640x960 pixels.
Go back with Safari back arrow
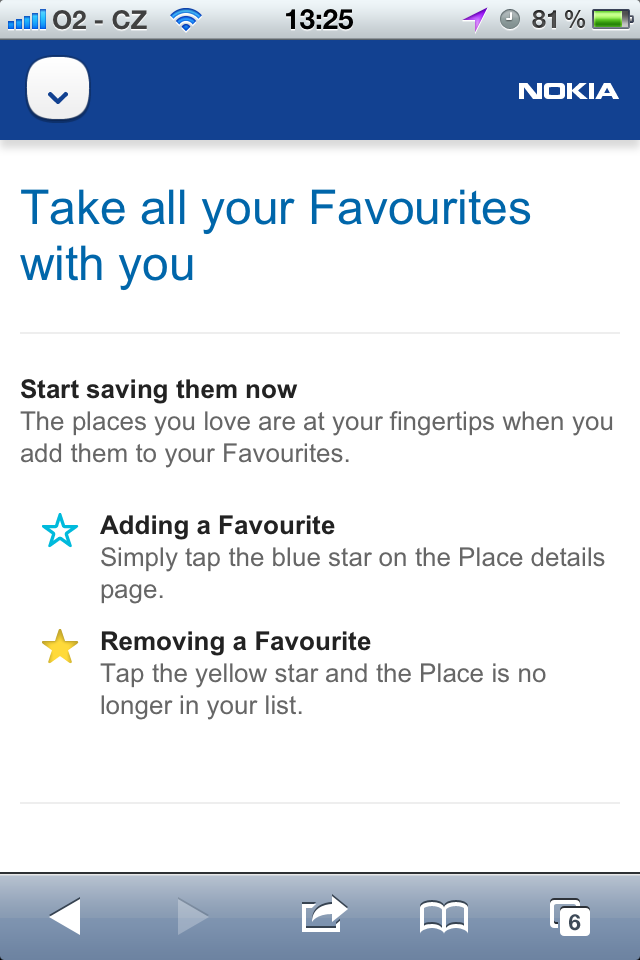65,915
